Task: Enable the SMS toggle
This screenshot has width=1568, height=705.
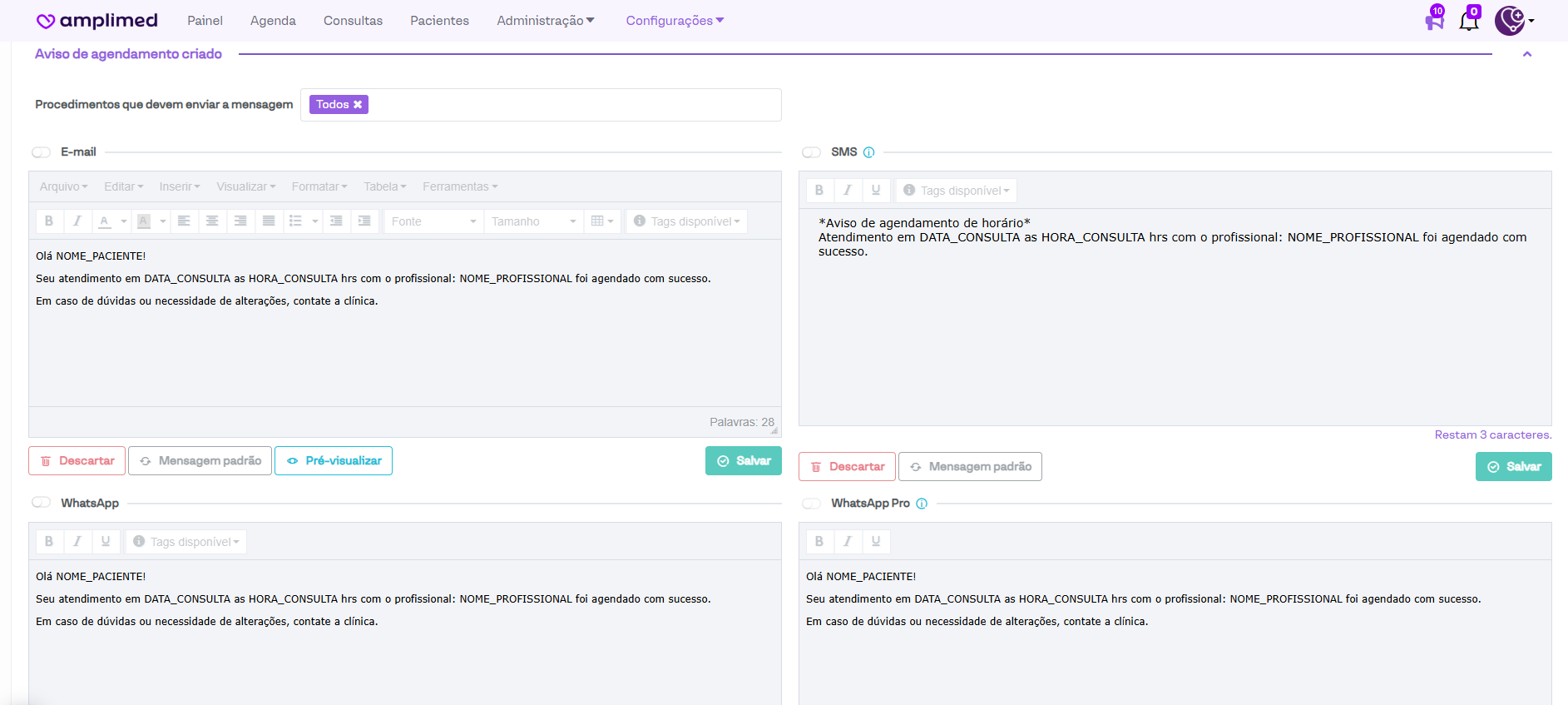Action: (x=811, y=152)
